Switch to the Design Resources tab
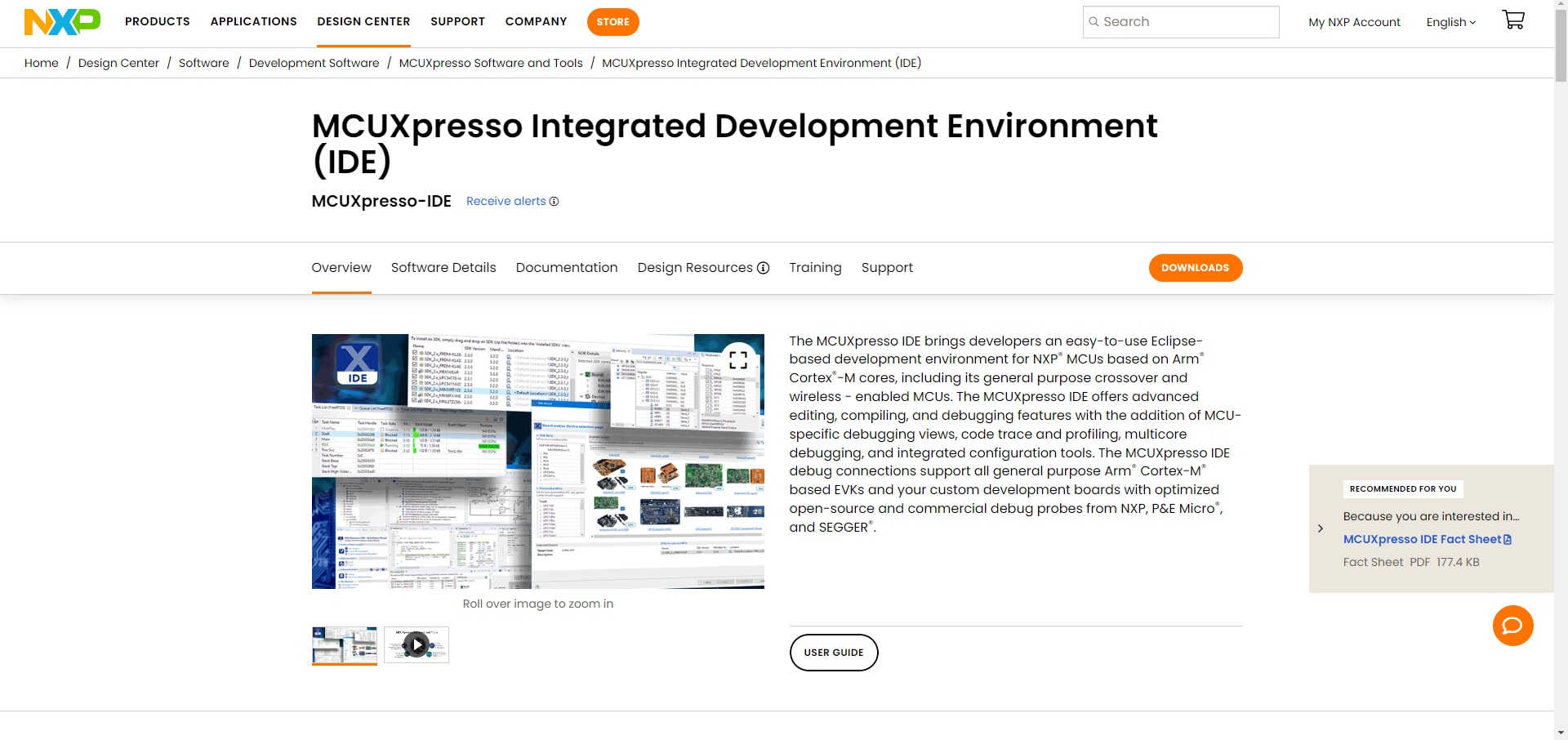This screenshot has height=740, width=1568. [695, 268]
